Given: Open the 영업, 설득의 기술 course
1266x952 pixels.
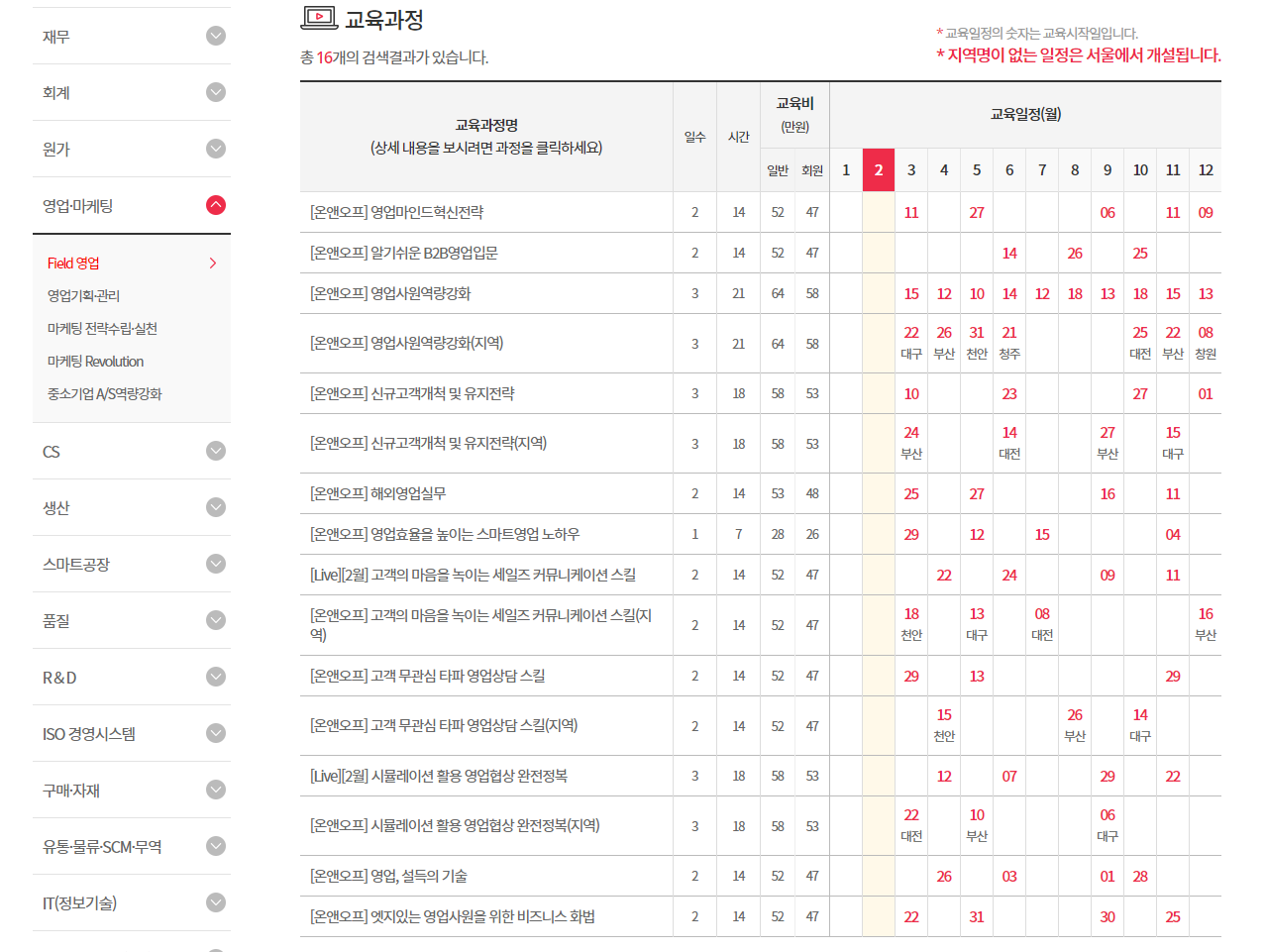Looking at the screenshot, I should click(x=388, y=876).
